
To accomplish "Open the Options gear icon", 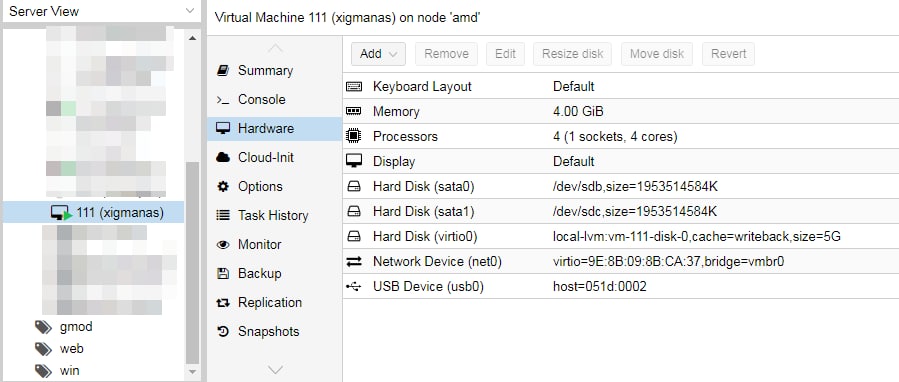I will click(x=223, y=186).
